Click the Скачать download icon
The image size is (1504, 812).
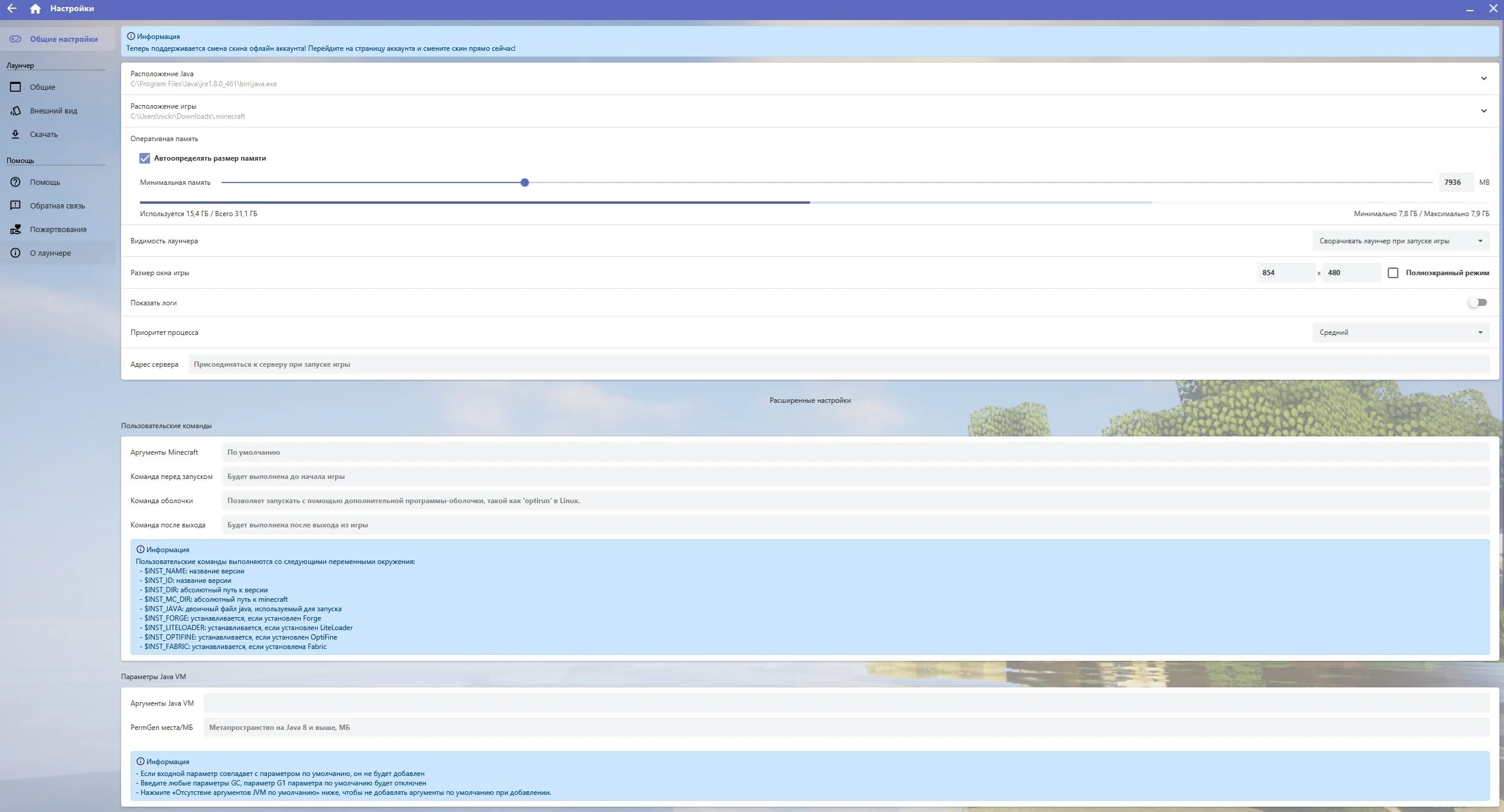[16, 134]
